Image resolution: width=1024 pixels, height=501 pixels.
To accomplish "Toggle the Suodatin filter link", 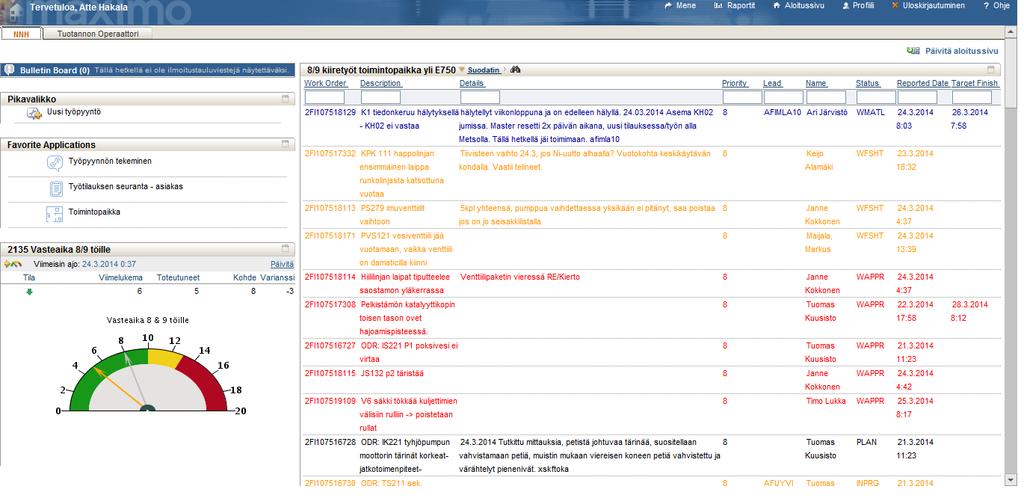I will 484,70.
